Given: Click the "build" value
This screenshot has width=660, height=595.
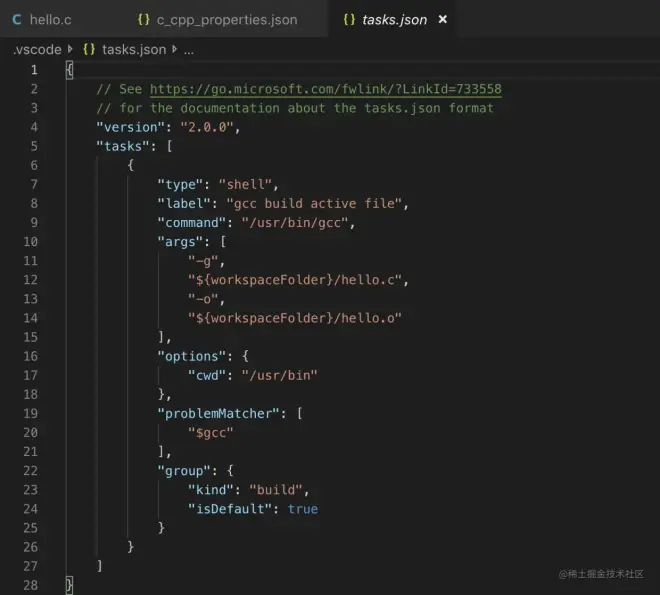Looking at the screenshot, I should (275, 490).
